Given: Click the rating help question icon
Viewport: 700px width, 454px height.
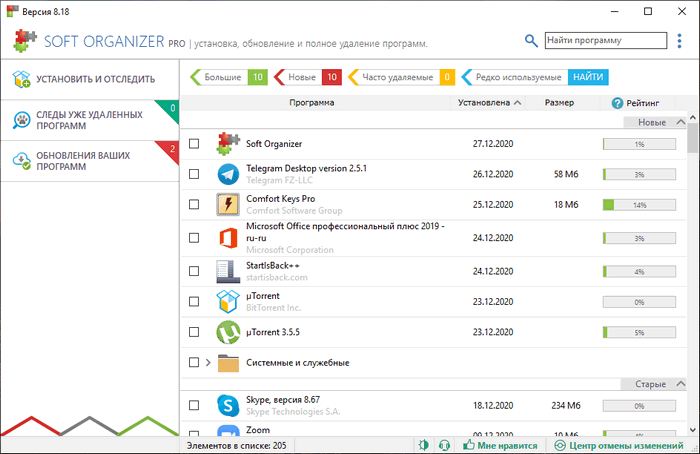Looking at the screenshot, I should point(617,103).
